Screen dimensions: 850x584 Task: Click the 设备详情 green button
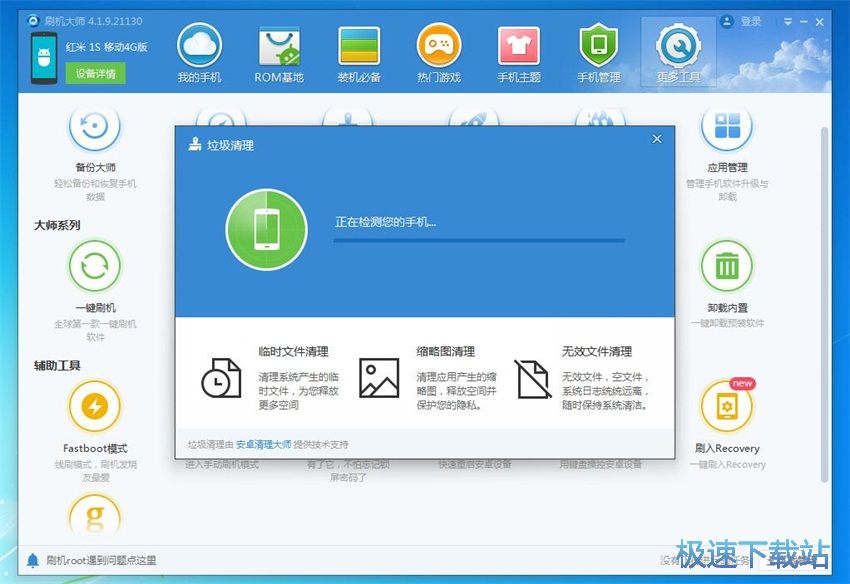click(95, 73)
